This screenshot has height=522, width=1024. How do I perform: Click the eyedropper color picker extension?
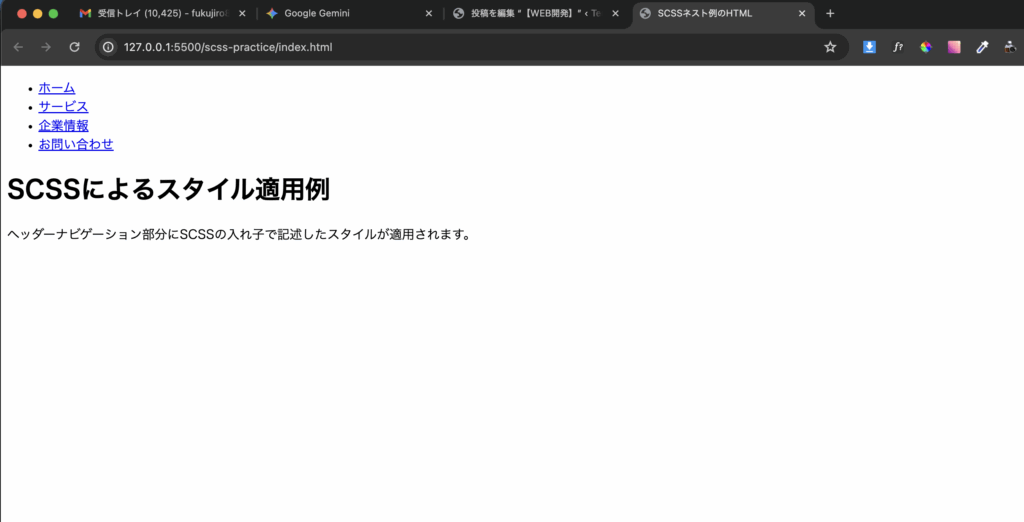pos(982,47)
